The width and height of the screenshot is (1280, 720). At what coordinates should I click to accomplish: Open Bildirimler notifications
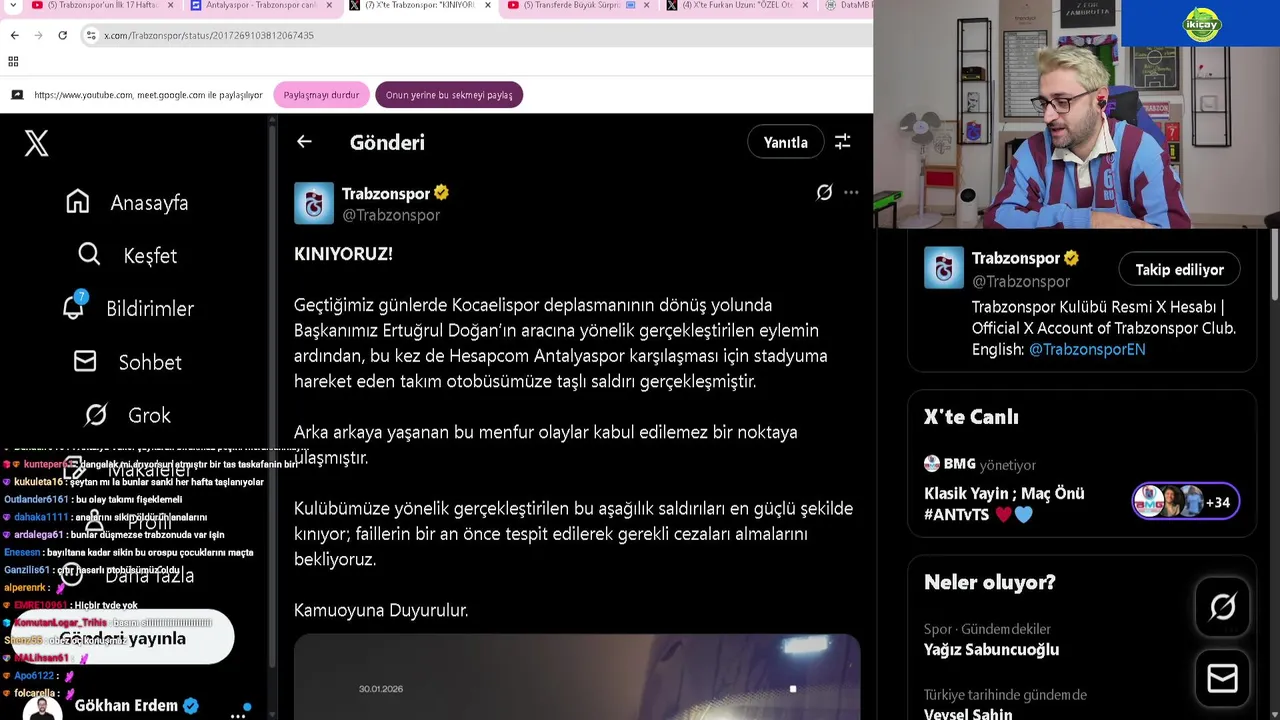pyautogui.click(x=127, y=308)
